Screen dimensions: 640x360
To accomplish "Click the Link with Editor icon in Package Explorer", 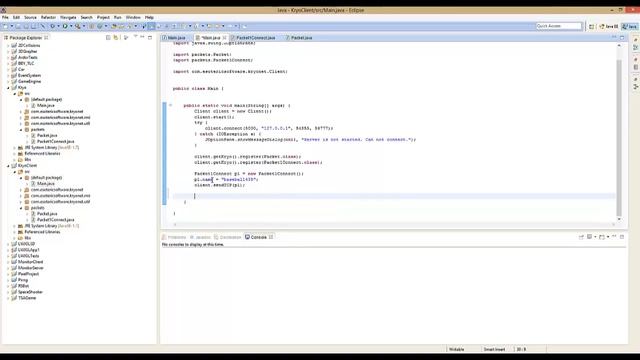I will click(x=116, y=38).
